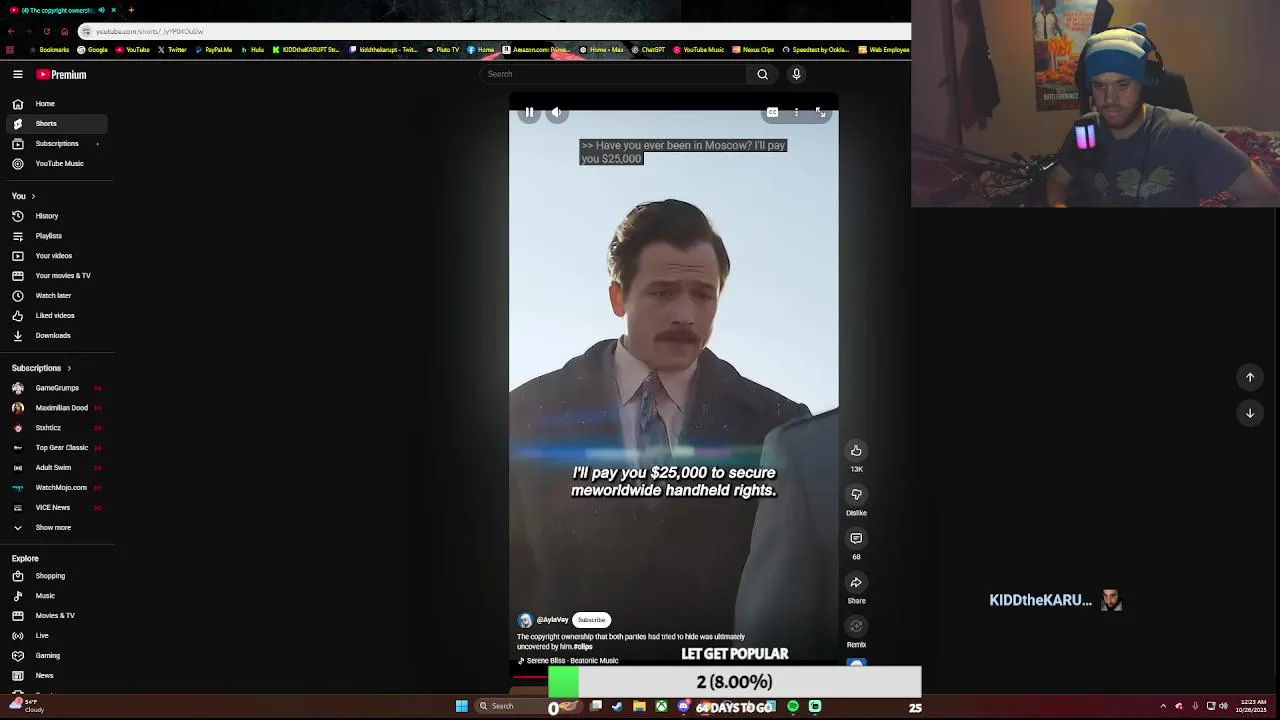1280x720 pixels.
Task: Open the @AylaVey channel avatar
Action: pyautogui.click(x=525, y=620)
